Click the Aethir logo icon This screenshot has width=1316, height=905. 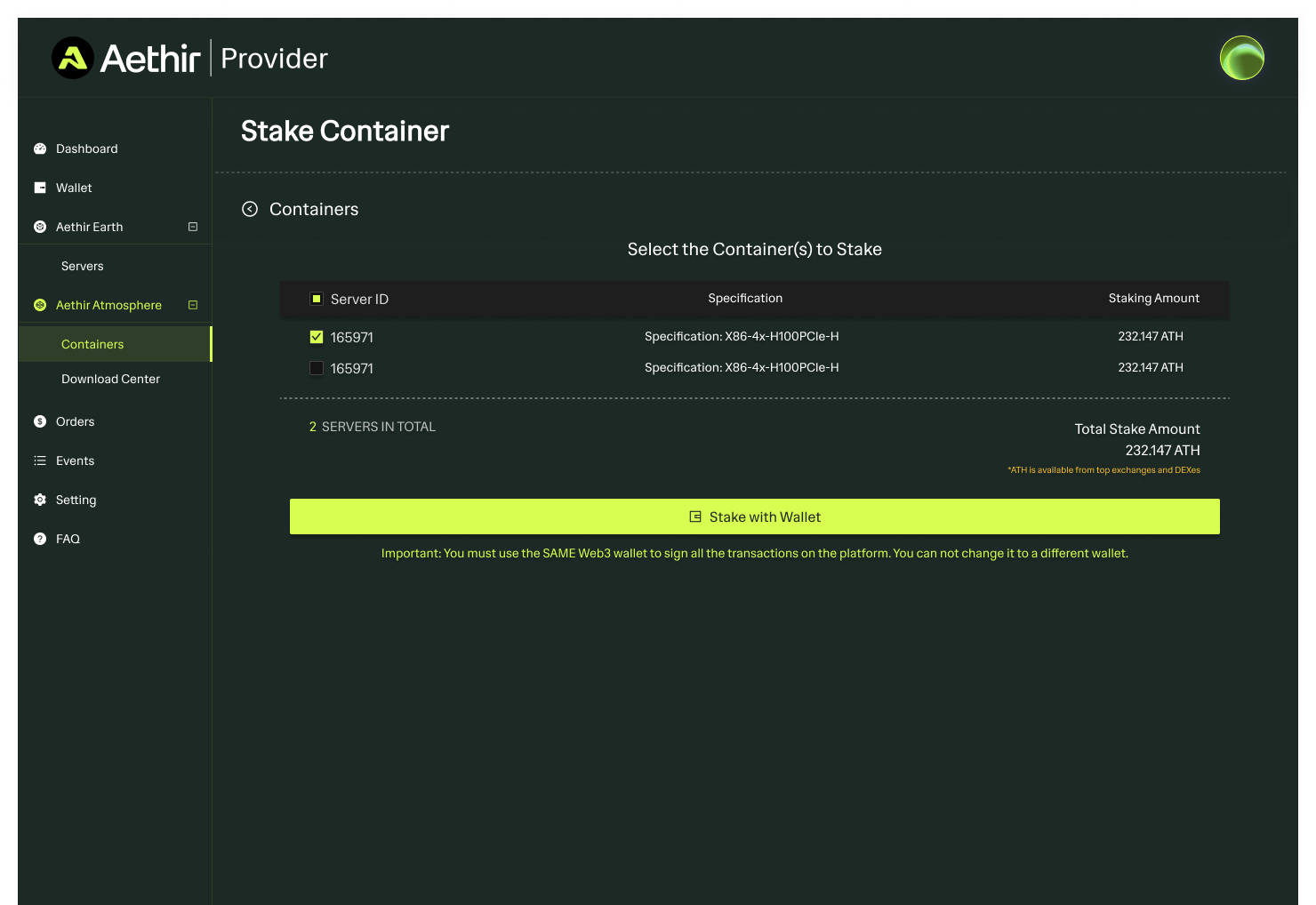[x=73, y=59]
